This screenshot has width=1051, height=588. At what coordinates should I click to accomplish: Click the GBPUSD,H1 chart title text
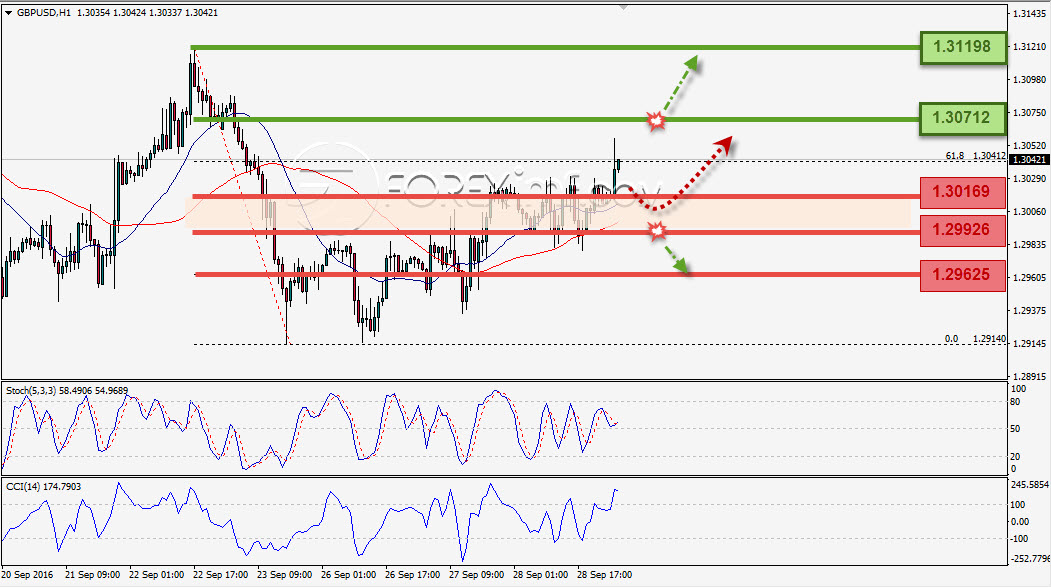[x=44, y=13]
